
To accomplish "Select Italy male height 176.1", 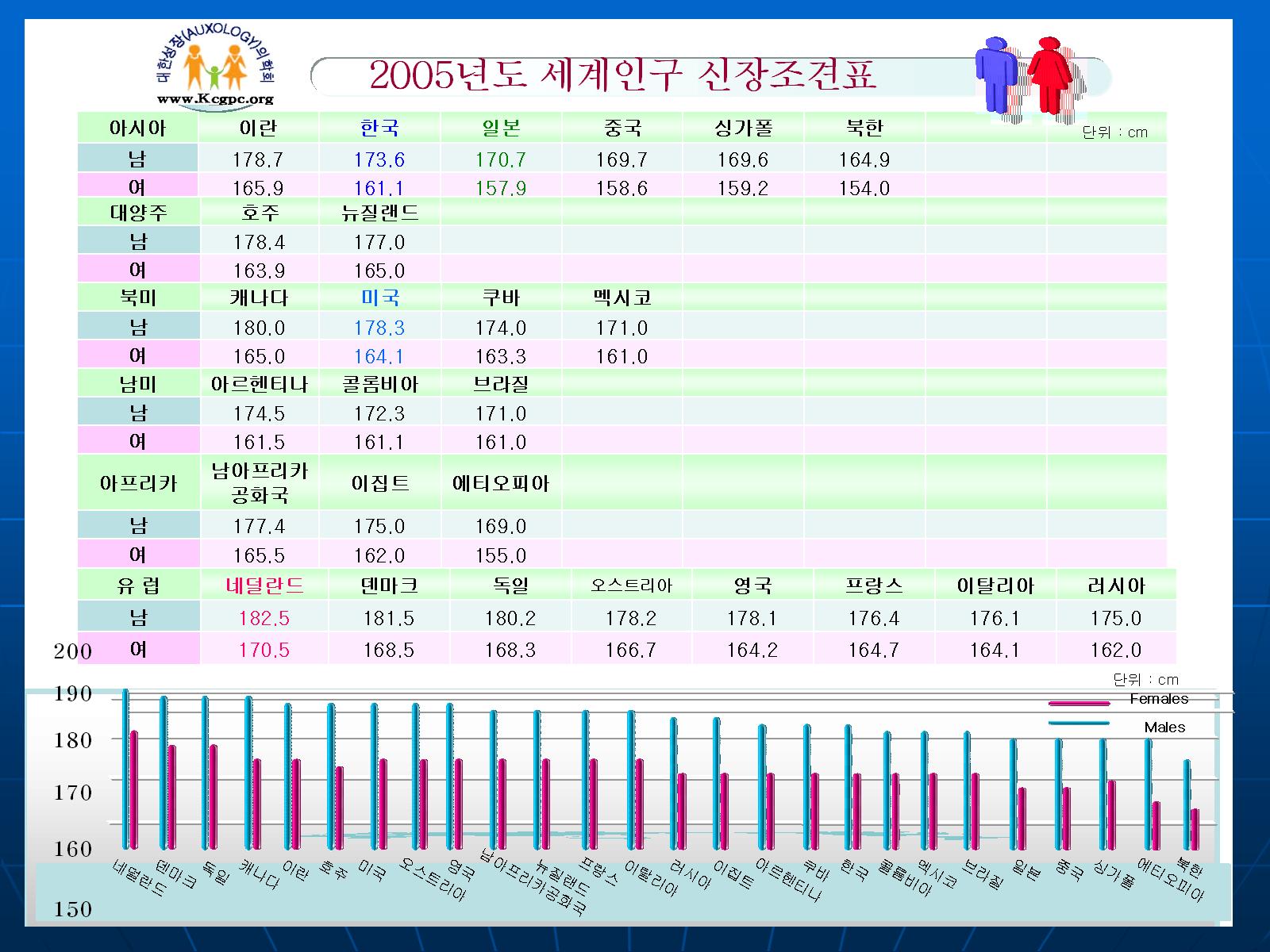I will 995,618.
